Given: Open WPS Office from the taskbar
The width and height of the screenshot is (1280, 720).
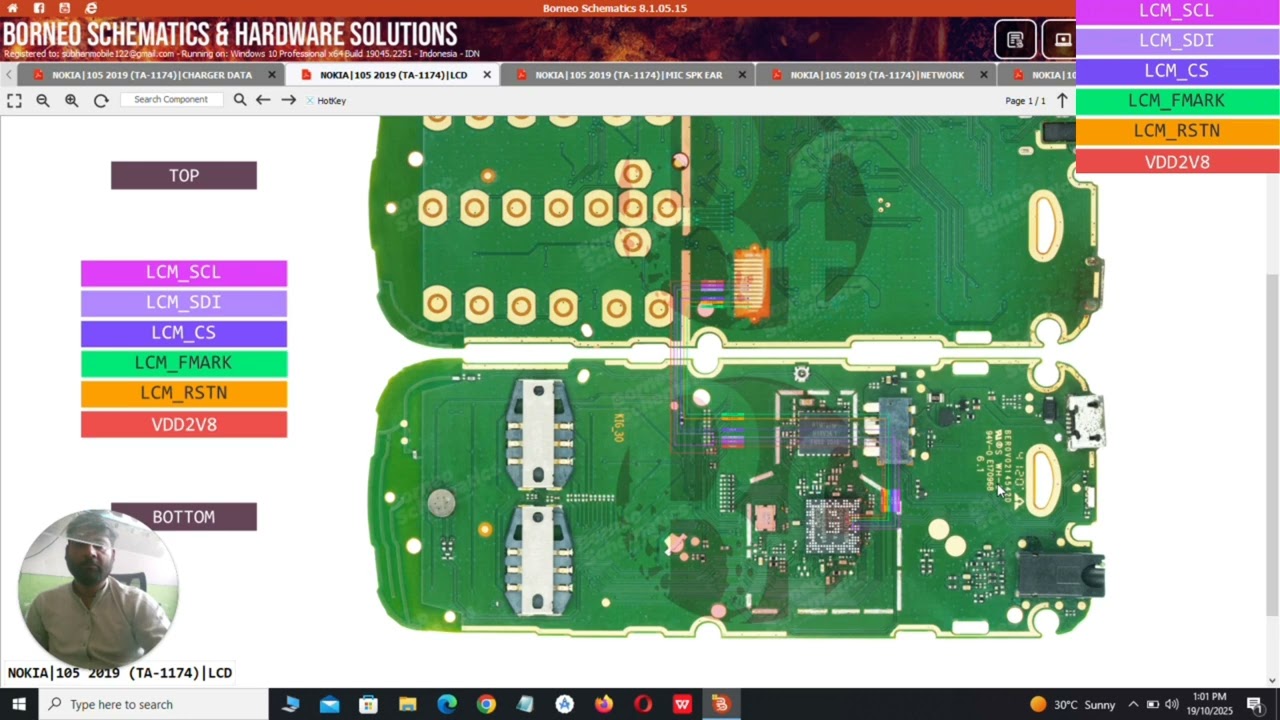Looking at the screenshot, I should (682, 704).
